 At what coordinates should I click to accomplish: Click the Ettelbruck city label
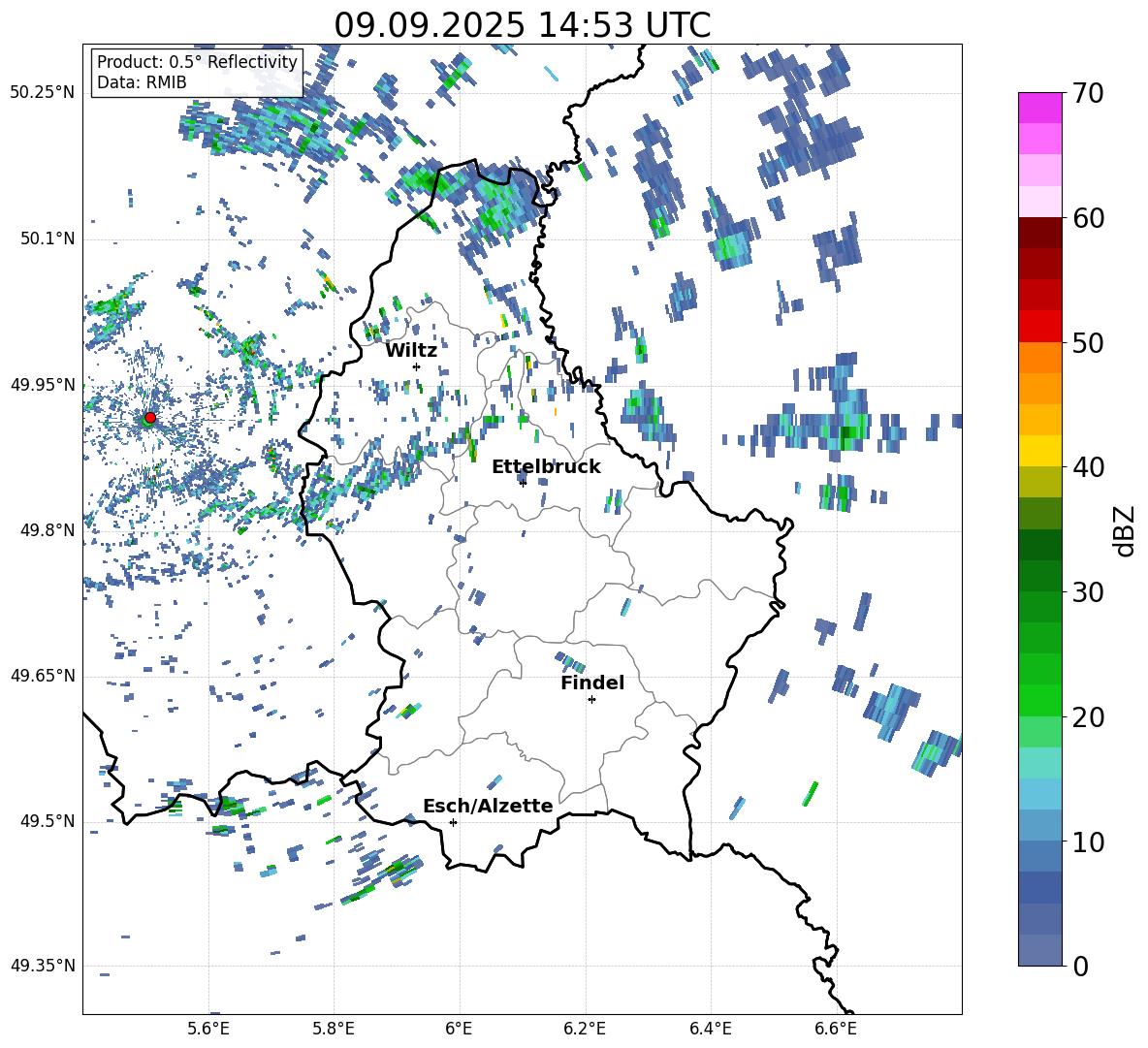546,467
